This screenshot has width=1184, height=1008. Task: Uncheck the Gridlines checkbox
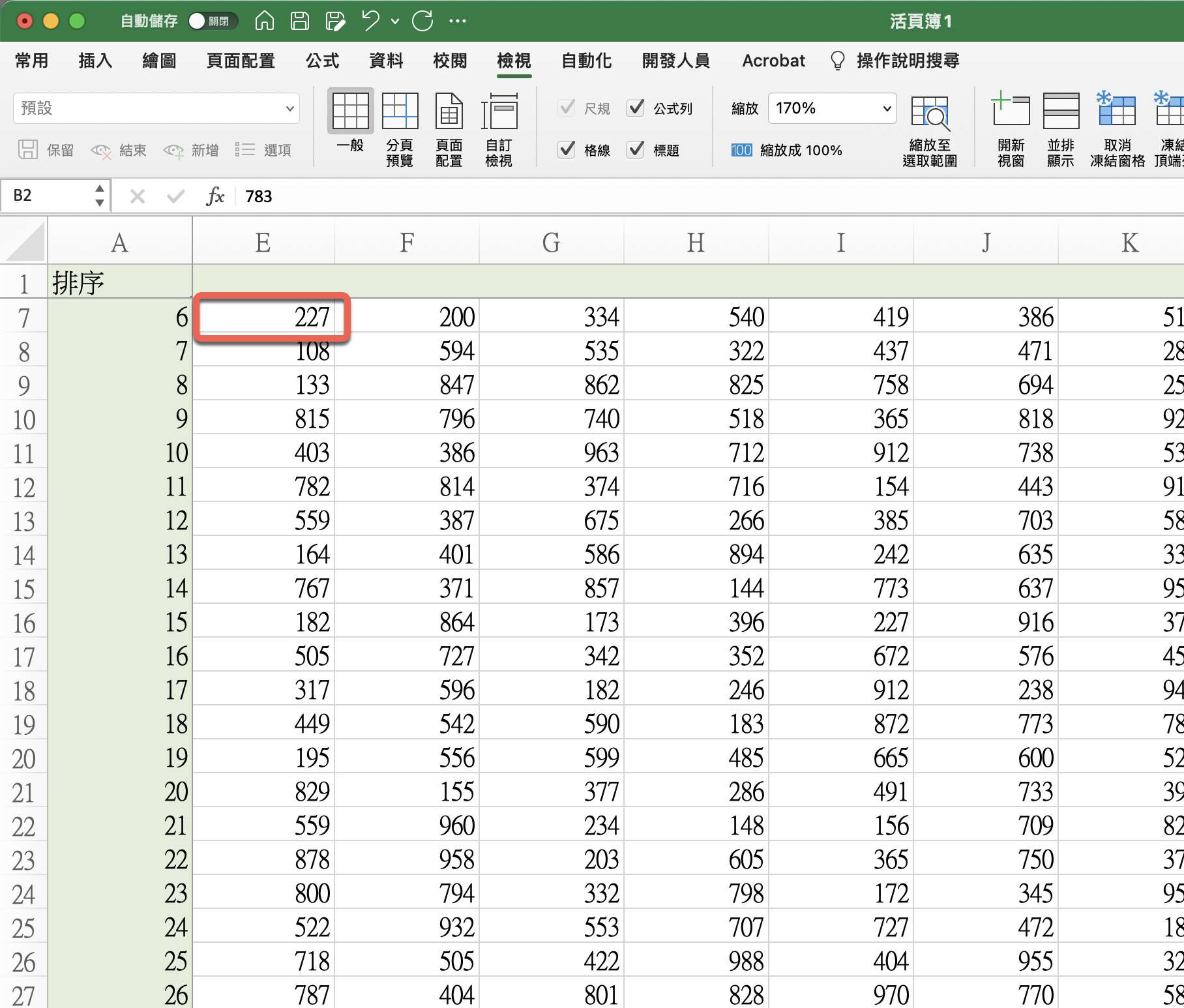(x=567, y=150)
